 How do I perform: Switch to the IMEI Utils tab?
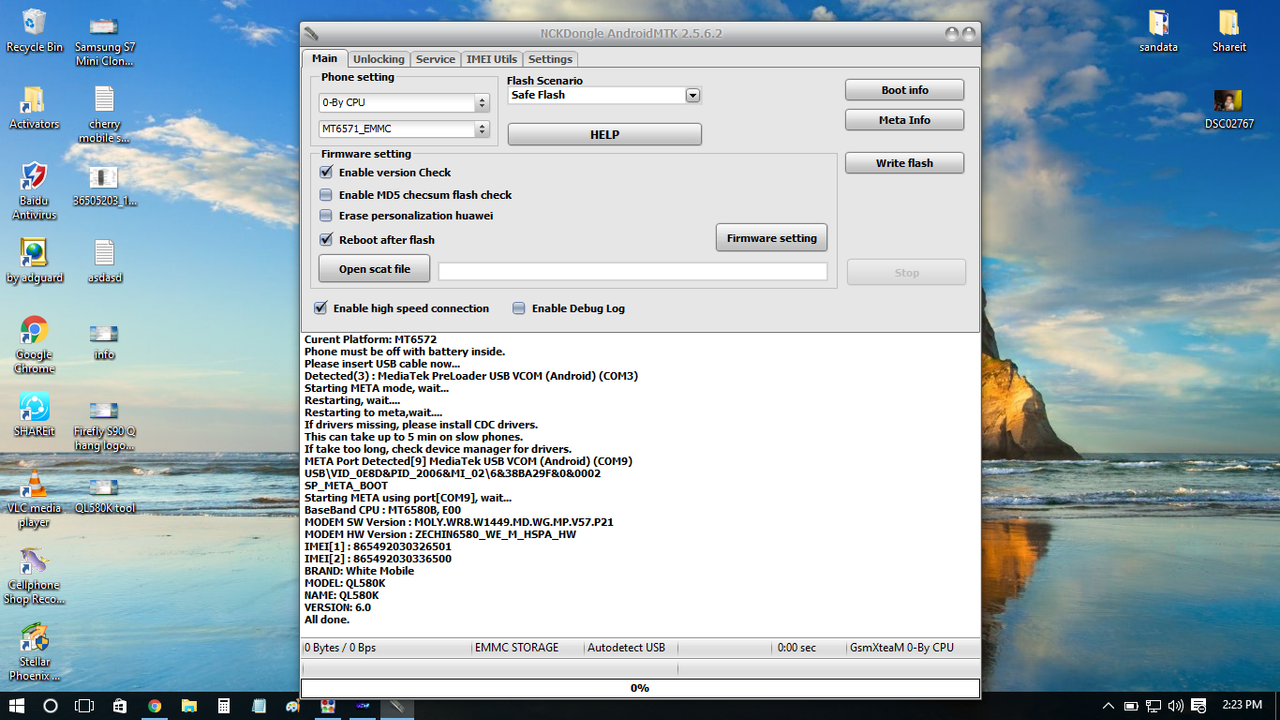coord(491,58)
